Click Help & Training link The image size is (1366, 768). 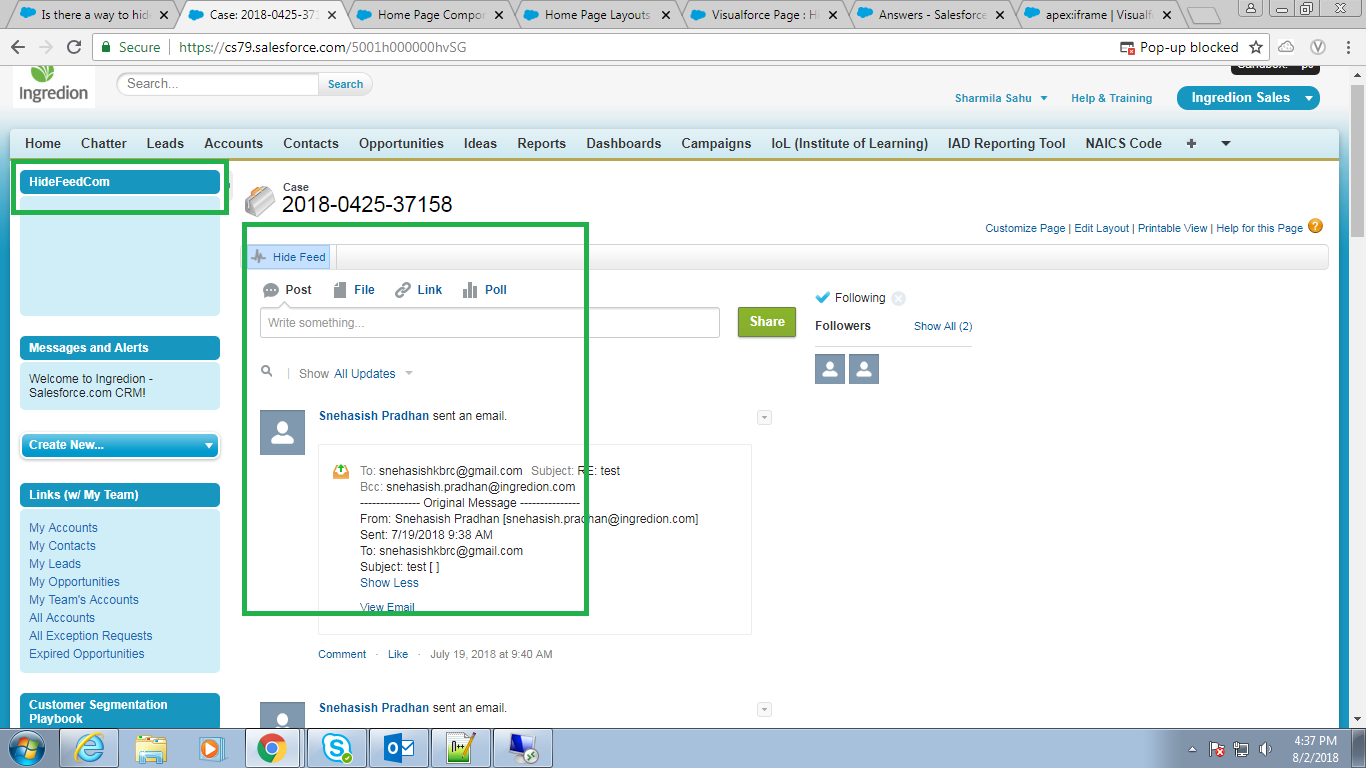[1111, 98]
